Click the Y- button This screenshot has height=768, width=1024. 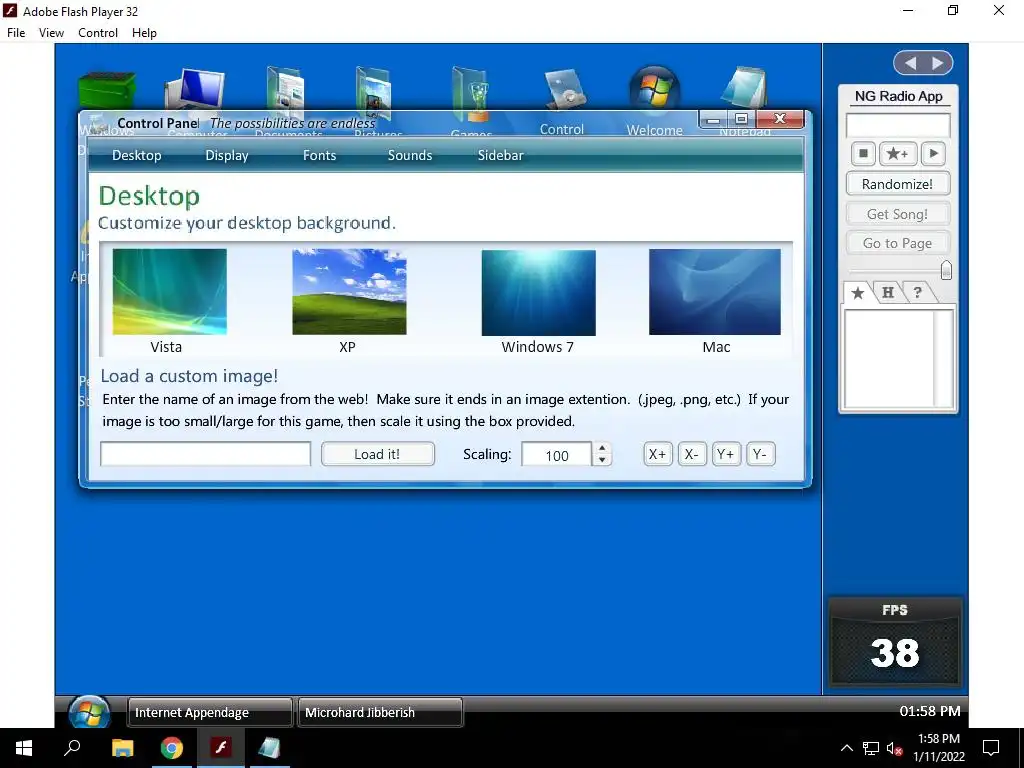tap(760, 454)
